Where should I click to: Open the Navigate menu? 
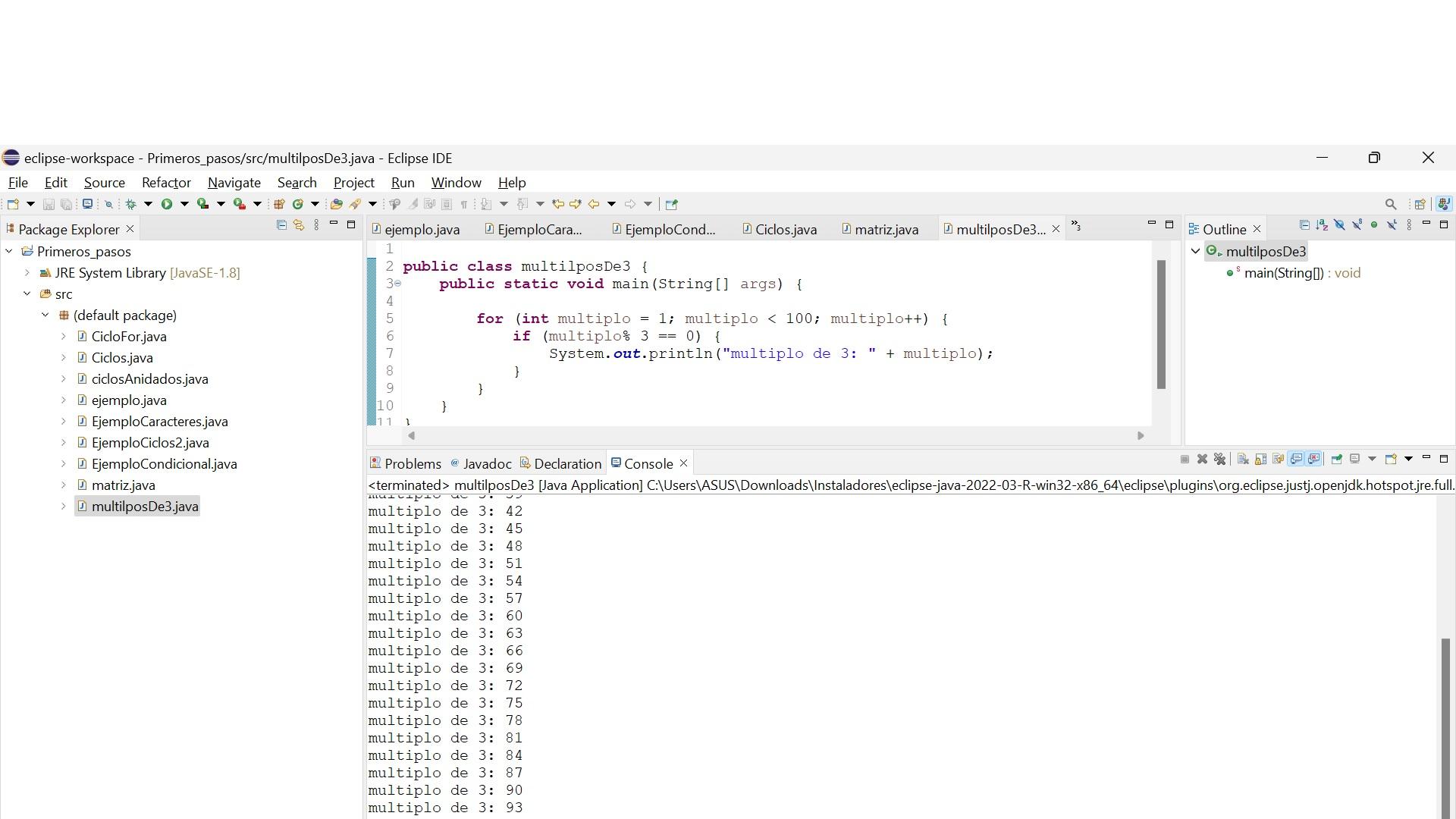[234, 183]
